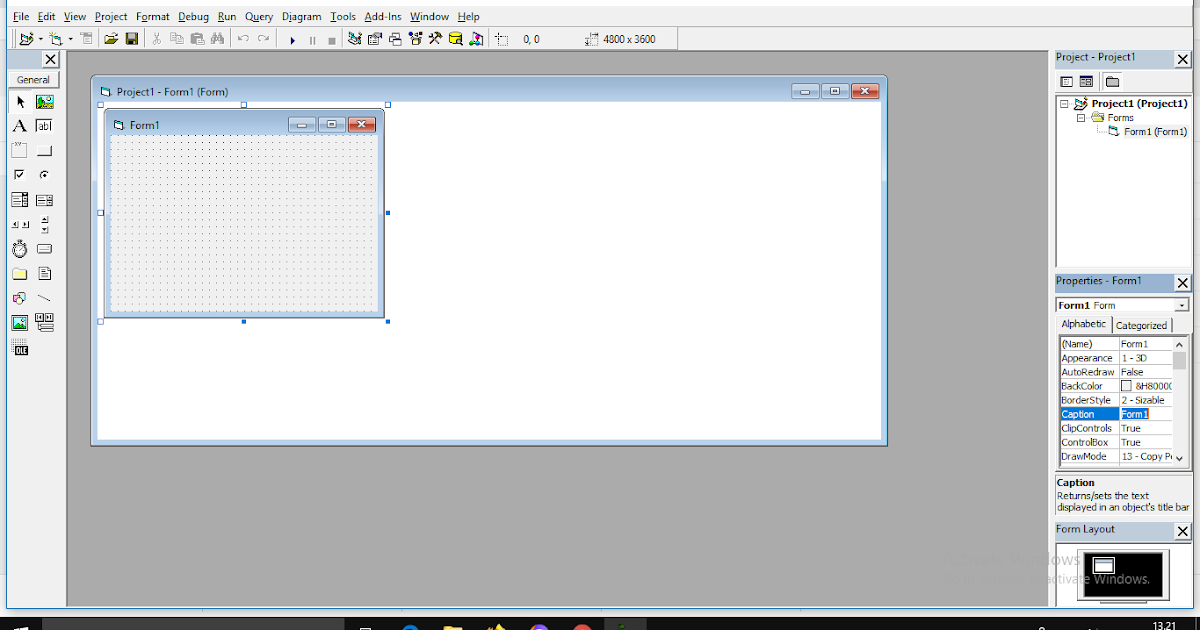Select the Label tool in the toolbox
Viewport: 1200px width, 630px height.
tap(19, 125)
